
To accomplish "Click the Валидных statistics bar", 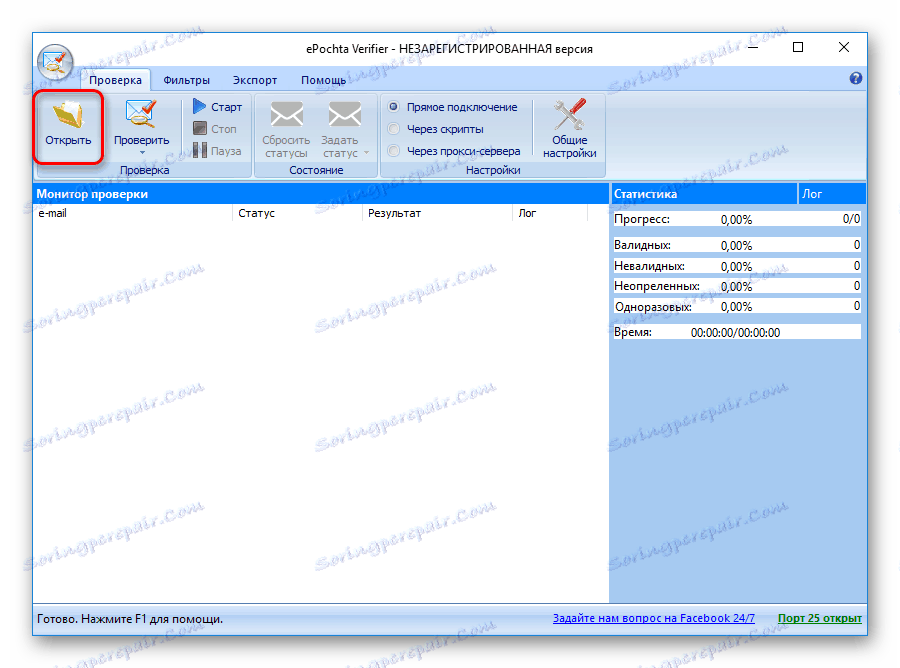I will (x=737, y=245).
